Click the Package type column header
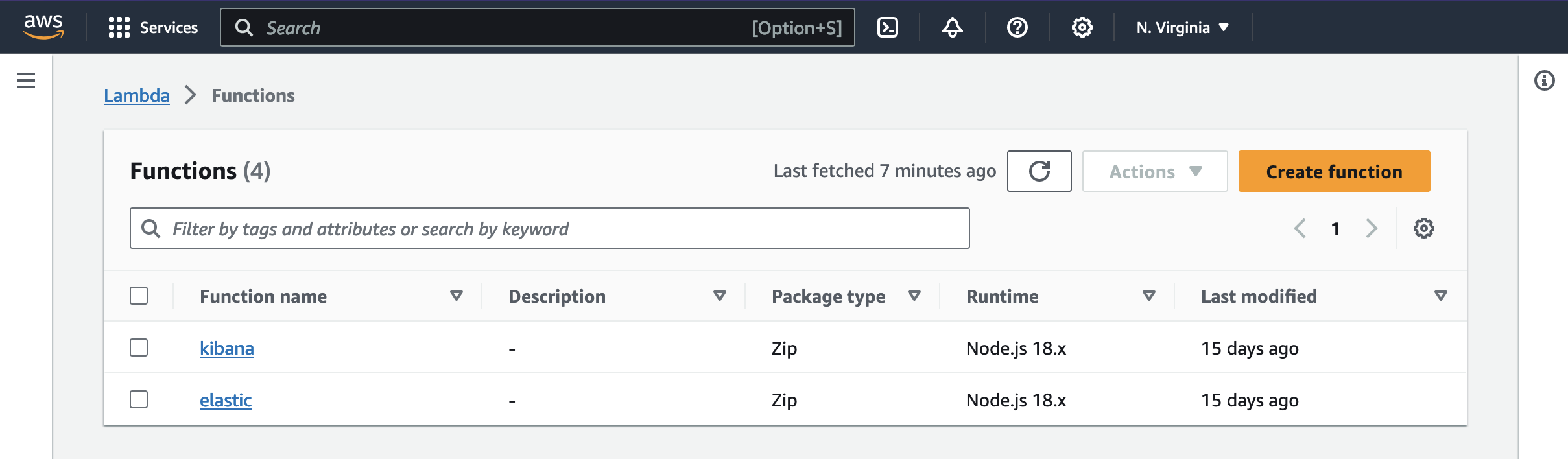Image resolution: width=1568 pixels, height=459 pixels. (828, 296)
